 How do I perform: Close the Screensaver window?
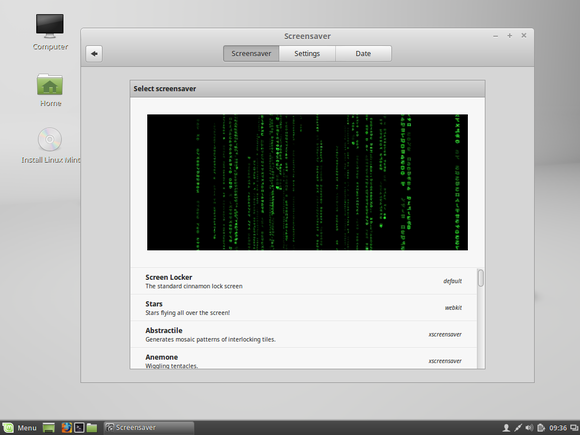[524, 36]
